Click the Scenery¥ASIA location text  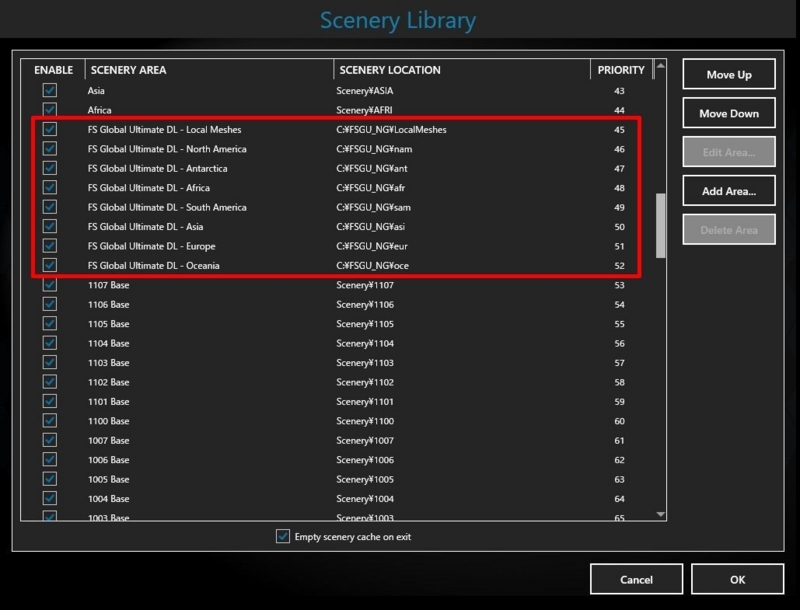click(x=364, y=90)
